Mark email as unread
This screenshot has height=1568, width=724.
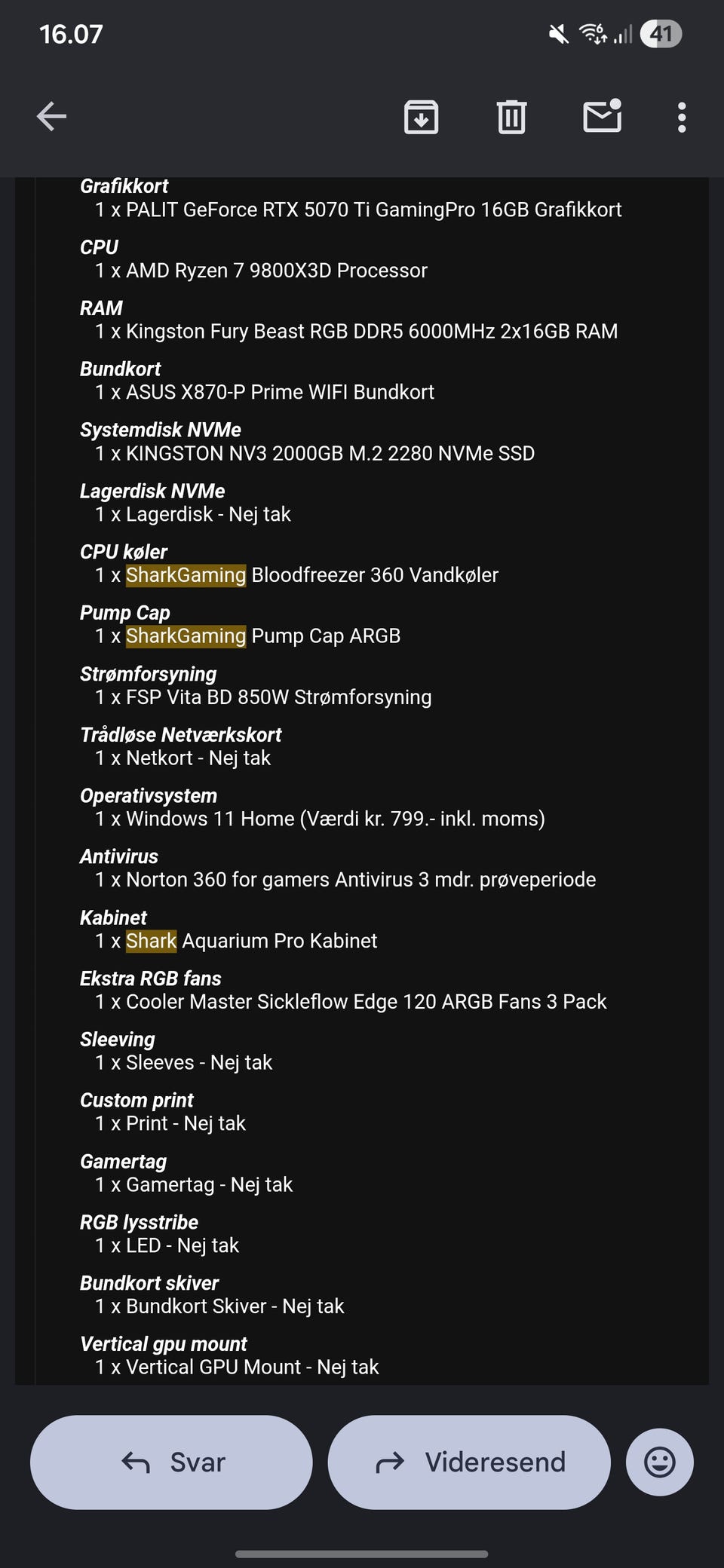pyautogui.click(x=602, y=117)
